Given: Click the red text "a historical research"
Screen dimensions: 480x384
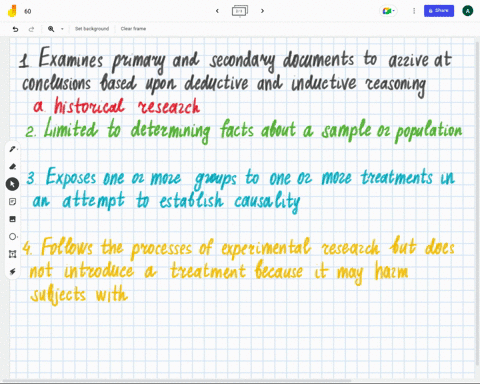Looking at the screenshot, I should point(116,106).
